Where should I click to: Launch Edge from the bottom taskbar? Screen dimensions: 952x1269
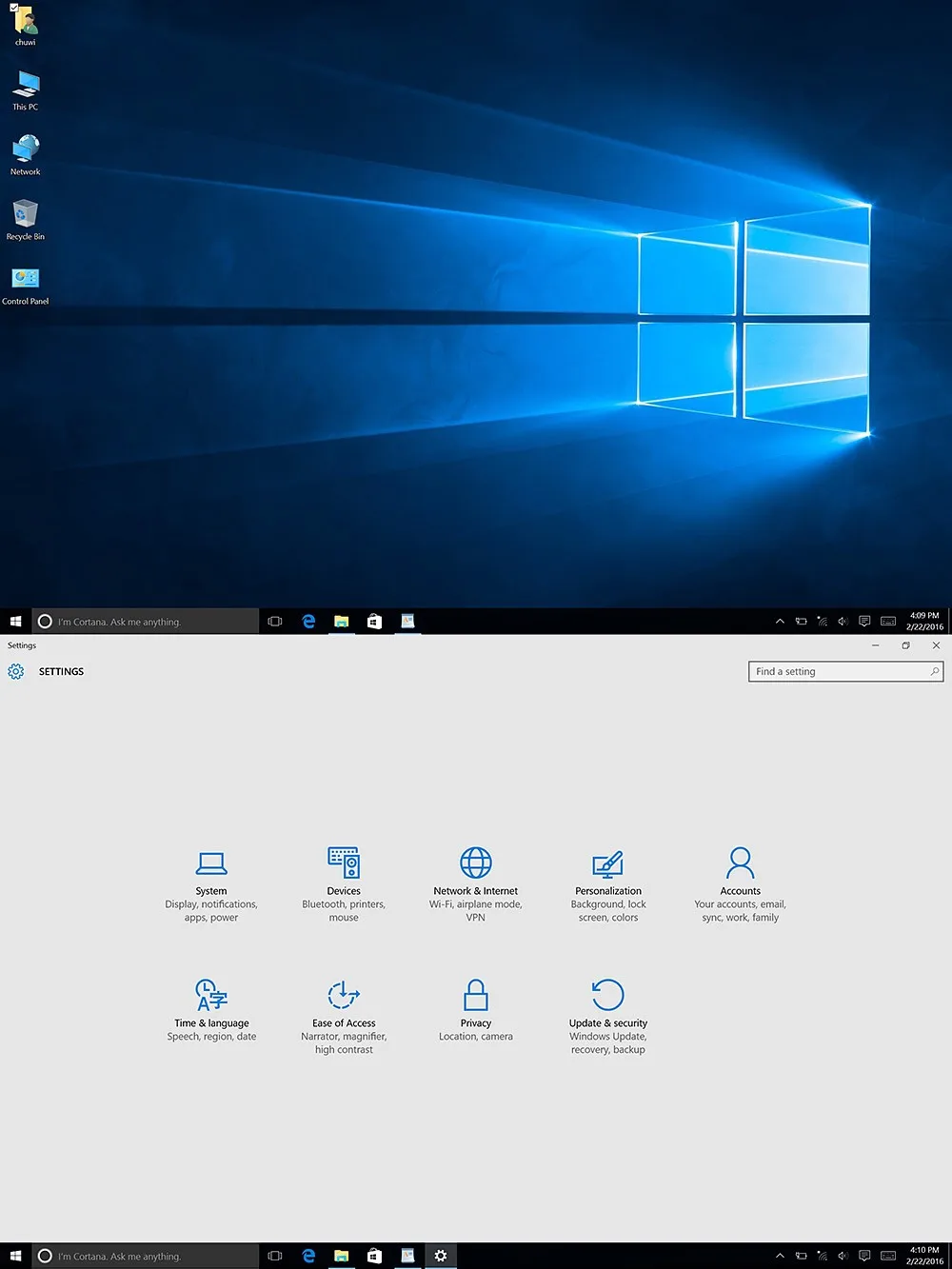click(x=308, y=1257)
